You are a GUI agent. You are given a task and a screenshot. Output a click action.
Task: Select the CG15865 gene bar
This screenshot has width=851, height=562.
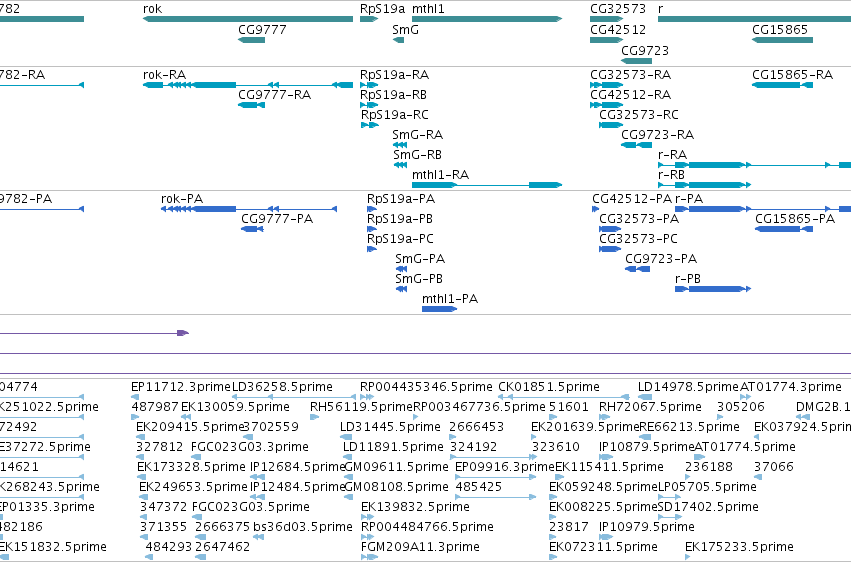click(x=783, y=40)
